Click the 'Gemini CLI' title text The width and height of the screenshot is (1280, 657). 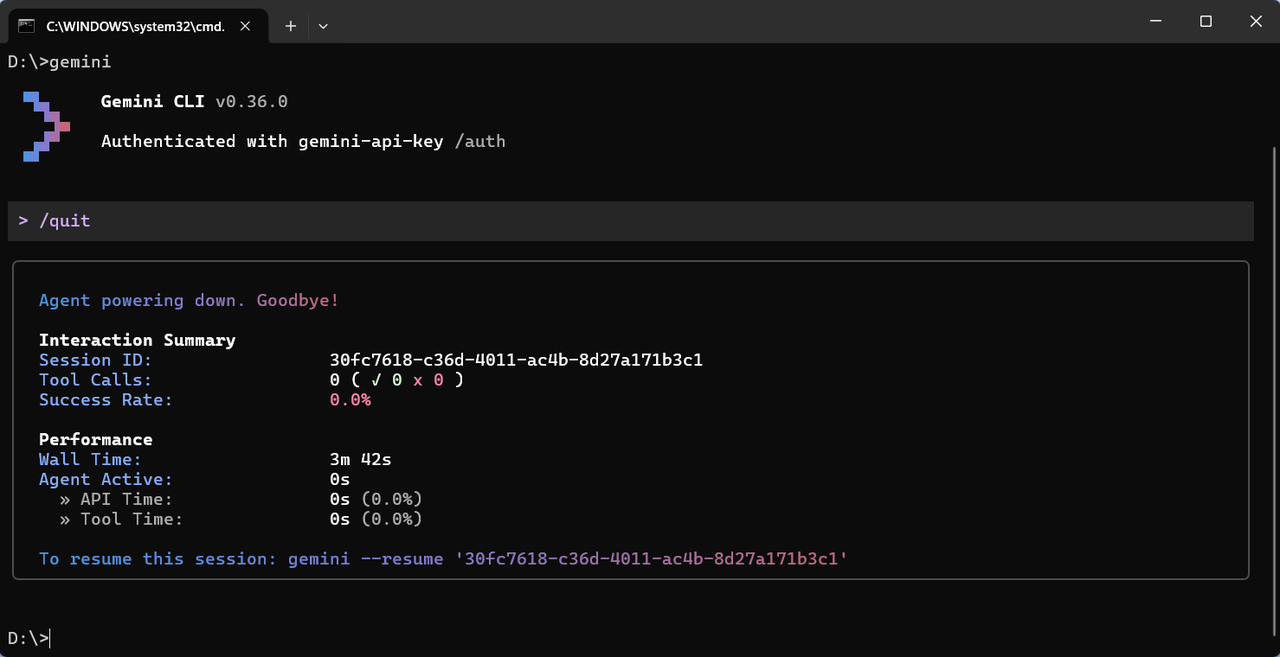[153, 102]
